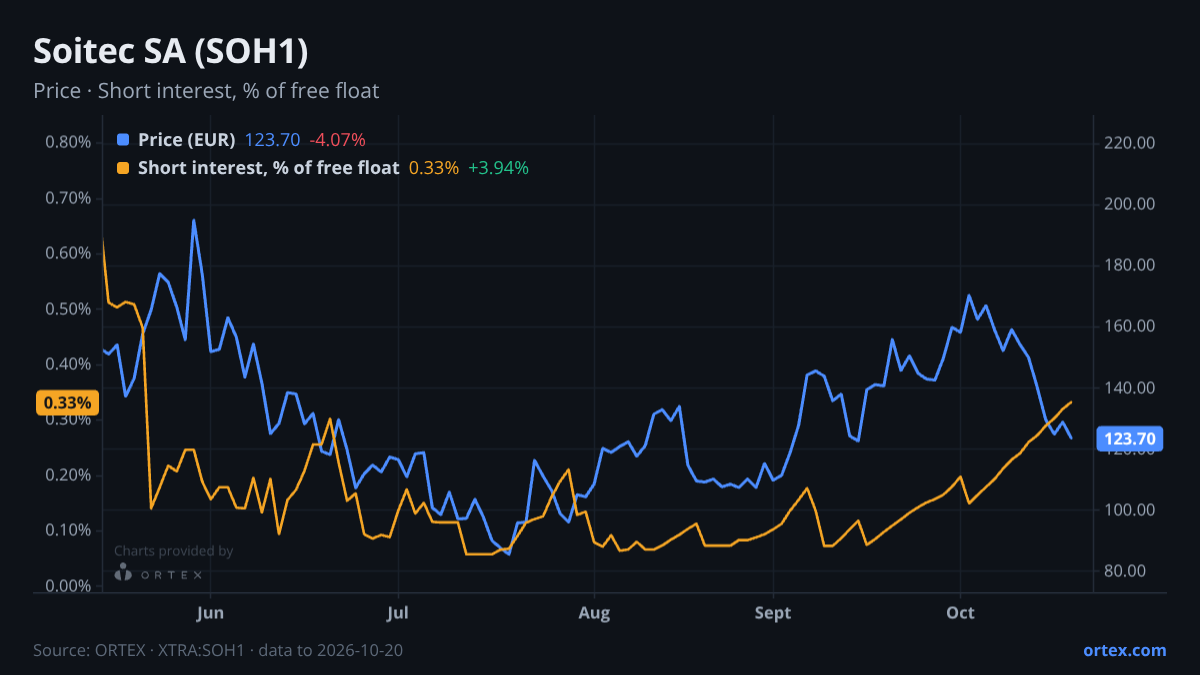
Task: Select the Short interest, % of free float legend label
Action: [x=269, y=168]
